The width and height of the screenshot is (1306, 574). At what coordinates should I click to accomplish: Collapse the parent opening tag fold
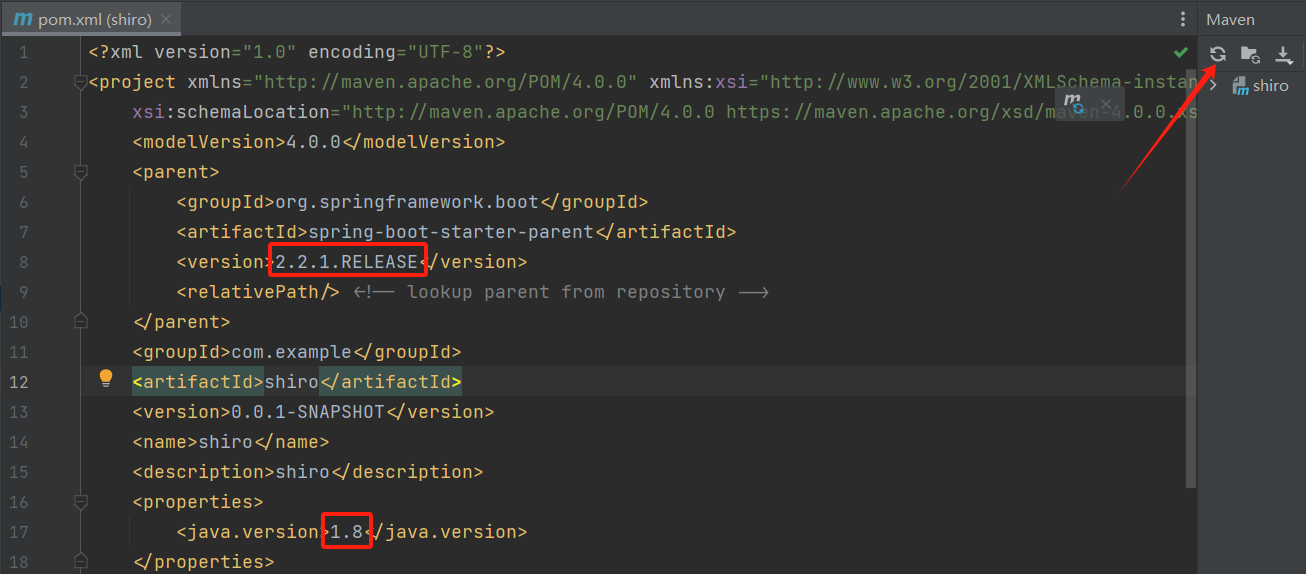point(80,172)
